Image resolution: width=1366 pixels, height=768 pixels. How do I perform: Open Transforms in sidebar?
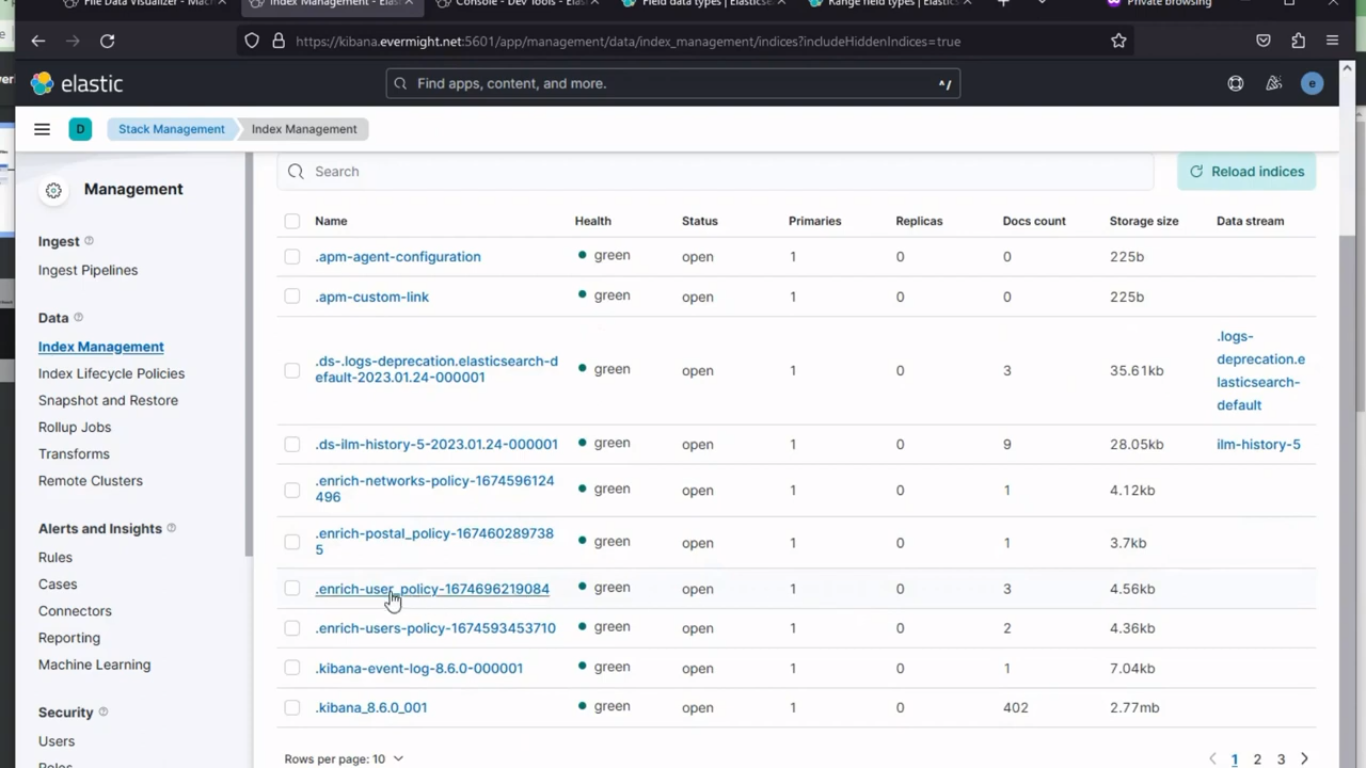74,454
